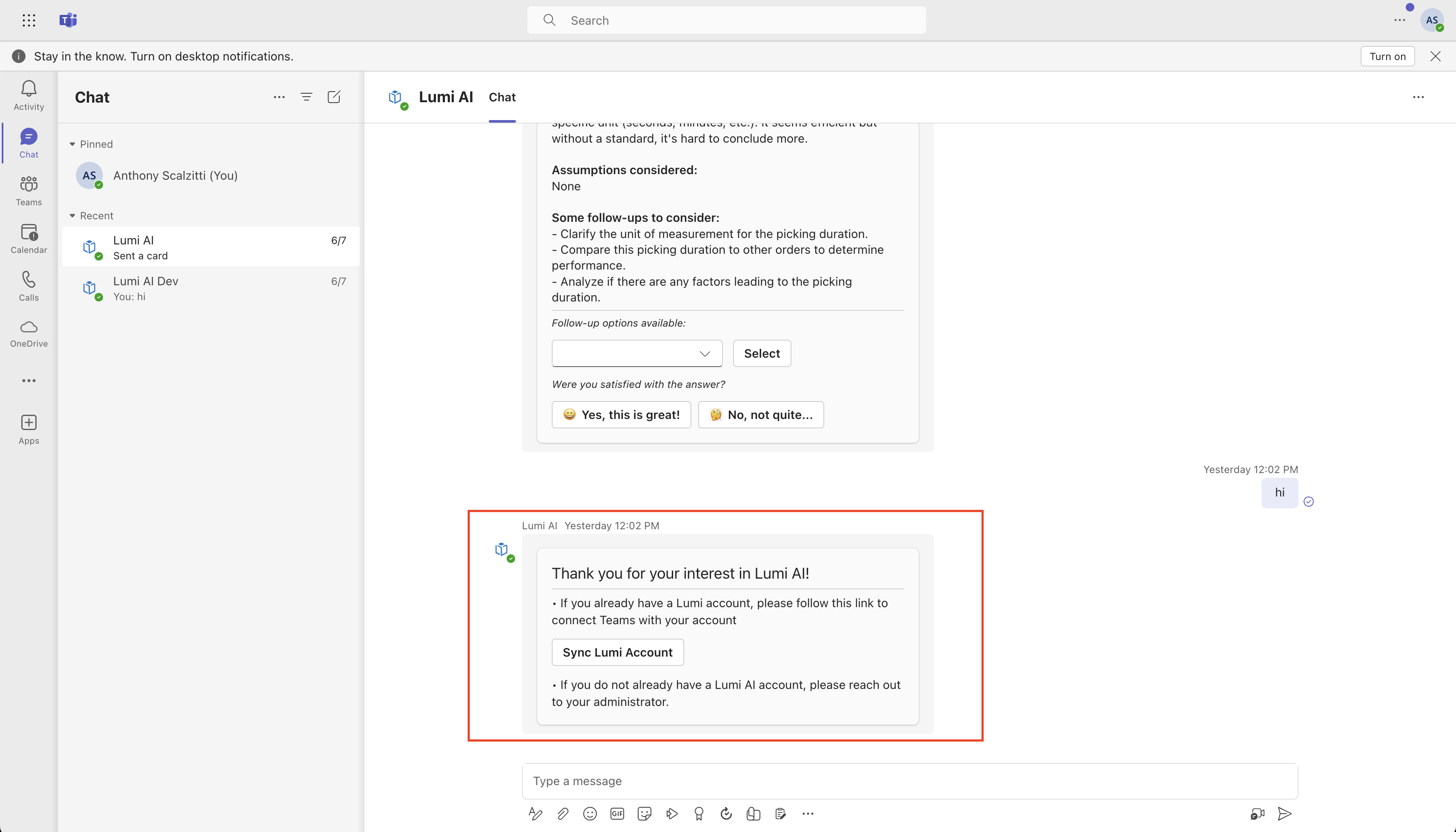Open the Calendar view
This screenshot has width=1456, height=832.
(29, 238)
